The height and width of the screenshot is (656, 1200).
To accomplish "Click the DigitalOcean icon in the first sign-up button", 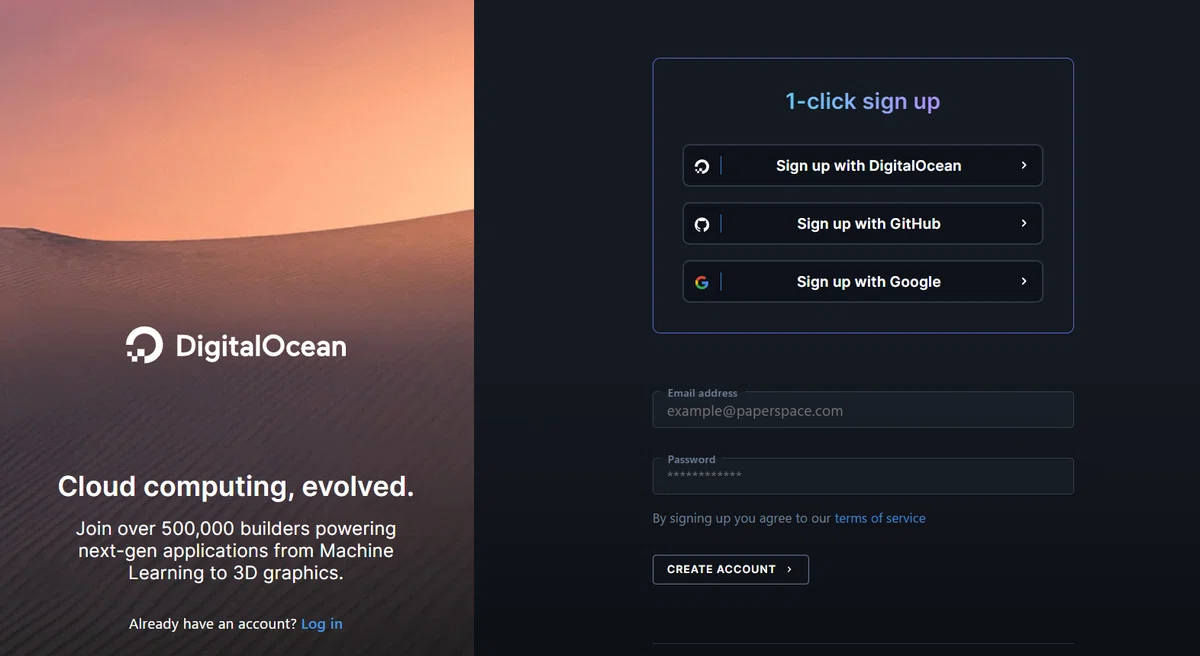I will pyautogui.click(x=702, y=166).
